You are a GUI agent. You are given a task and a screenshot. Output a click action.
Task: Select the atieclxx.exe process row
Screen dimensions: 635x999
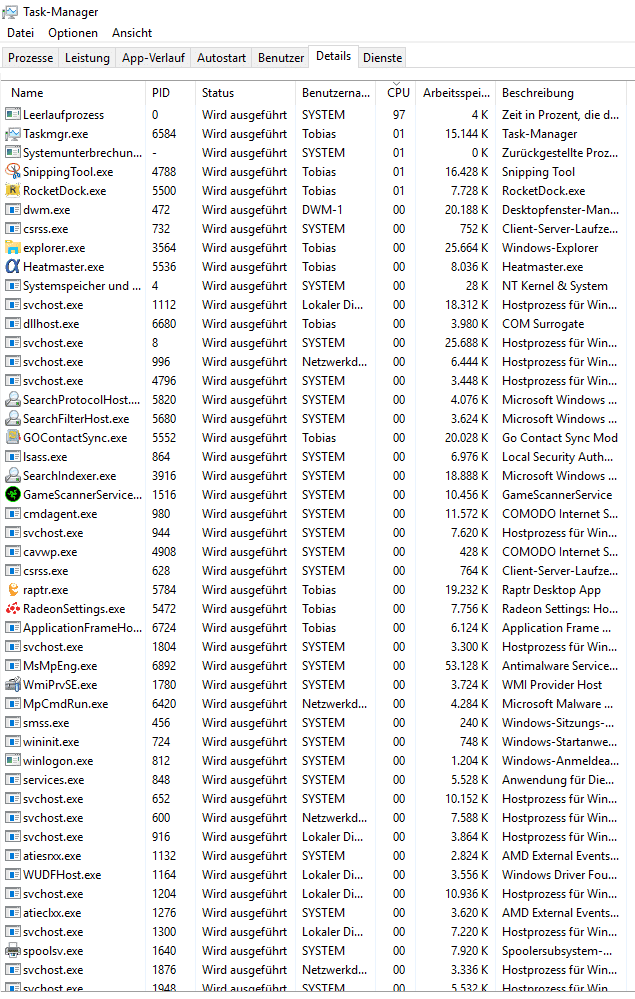(315, 912)
